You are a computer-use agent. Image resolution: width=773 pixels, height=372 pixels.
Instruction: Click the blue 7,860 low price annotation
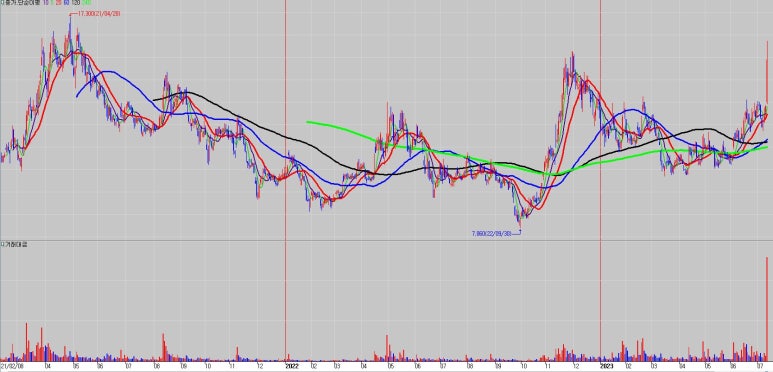click(493, 233)
